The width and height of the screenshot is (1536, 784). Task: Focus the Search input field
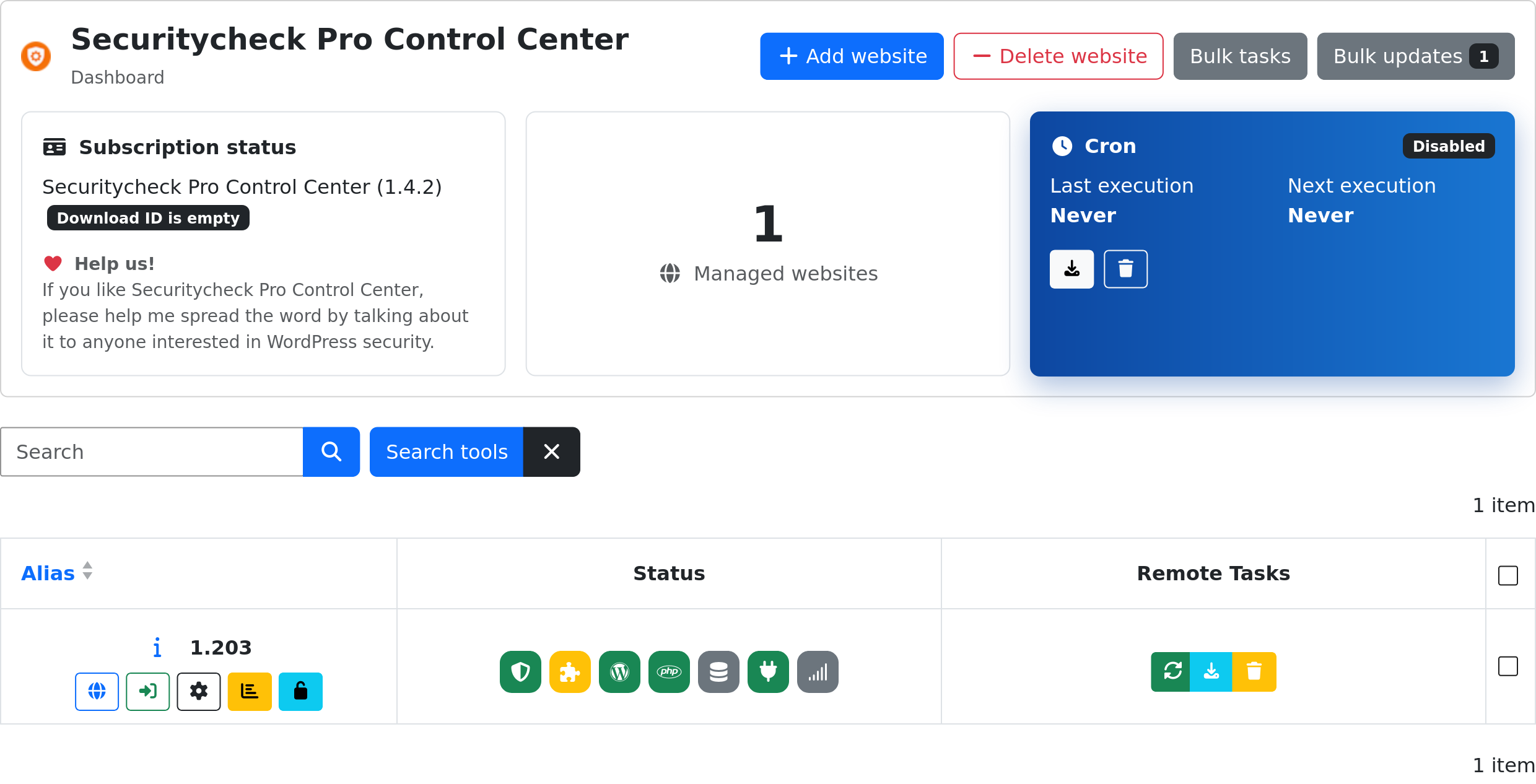point(152,451)
